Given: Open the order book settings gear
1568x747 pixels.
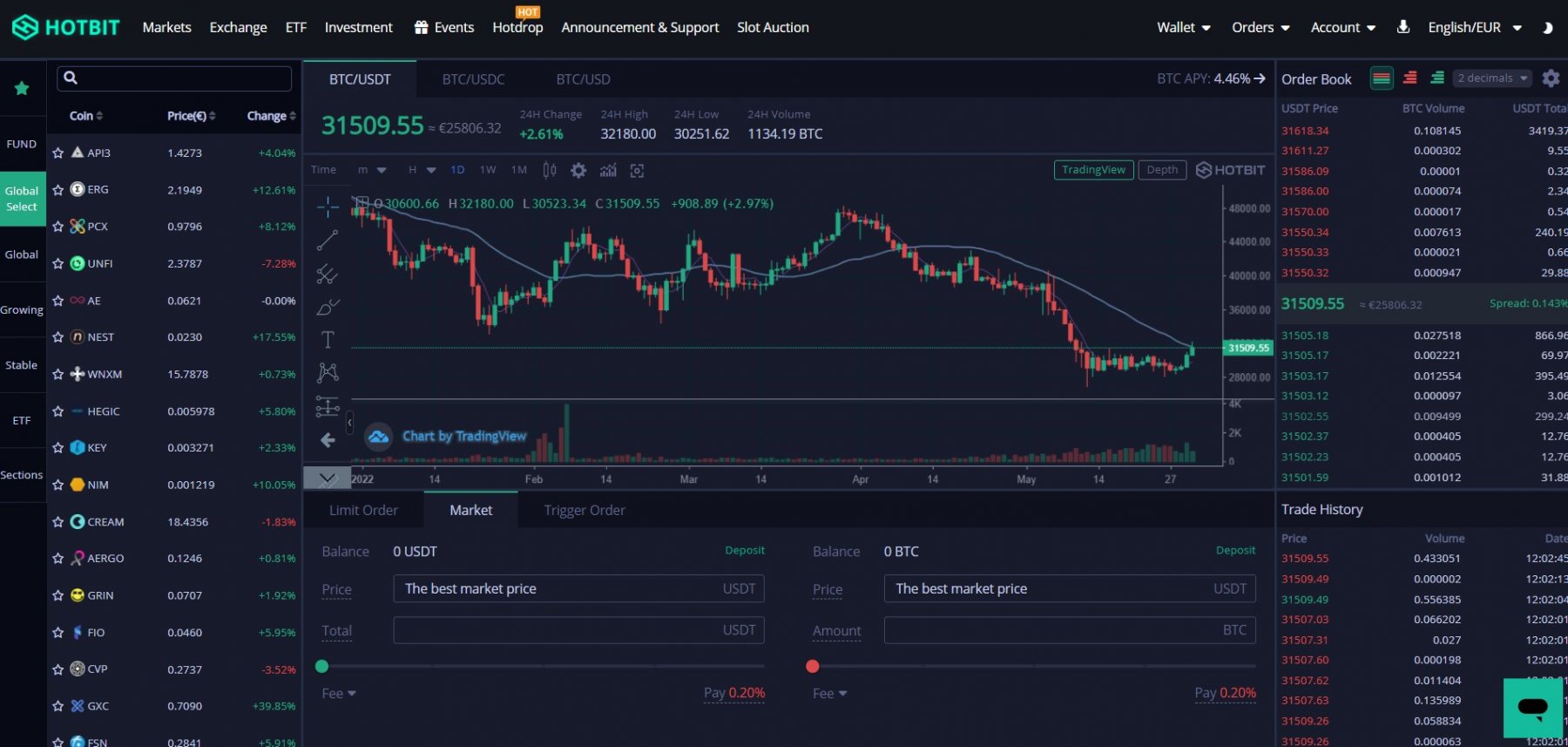Looking at the screenshot, I should pyautogui.click(x=1551, y=78).
